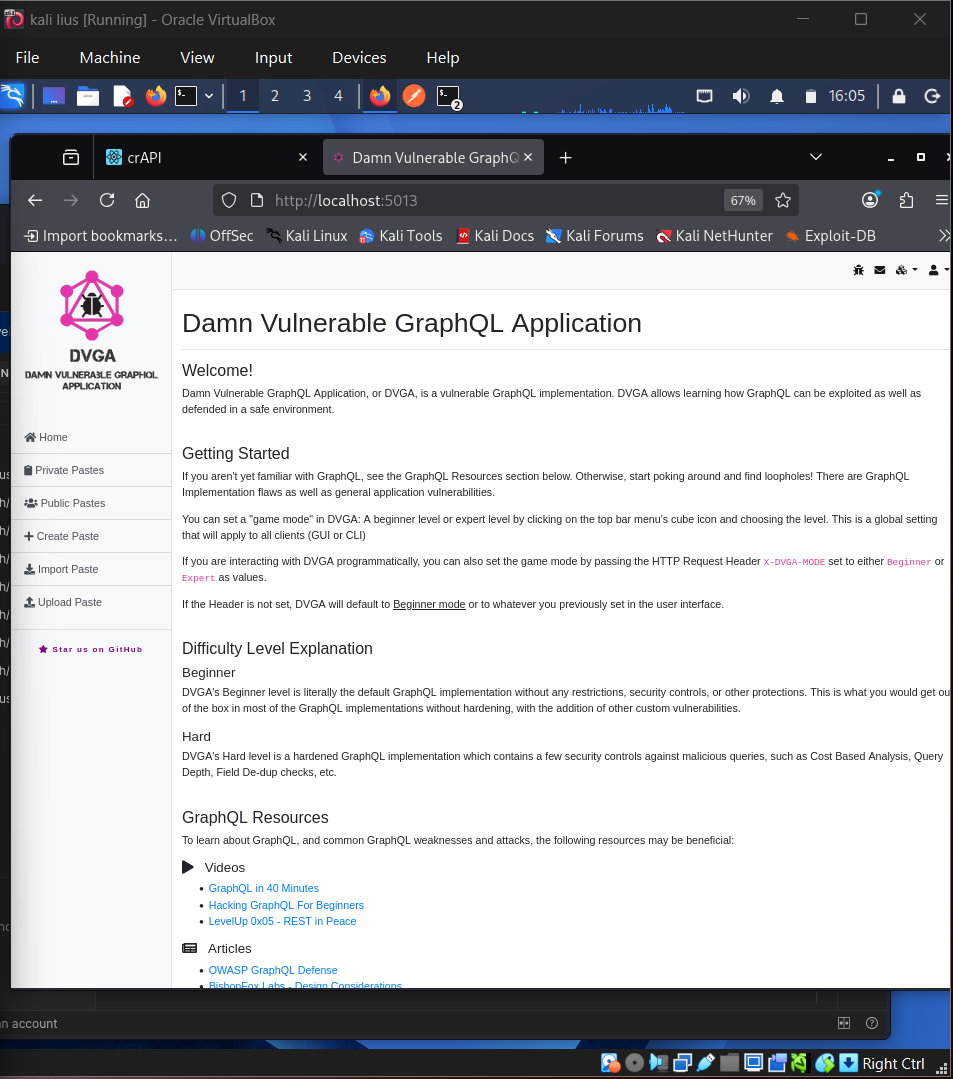Switch to the crAPI browser tab
The image size is (953, 1079).
206,158
